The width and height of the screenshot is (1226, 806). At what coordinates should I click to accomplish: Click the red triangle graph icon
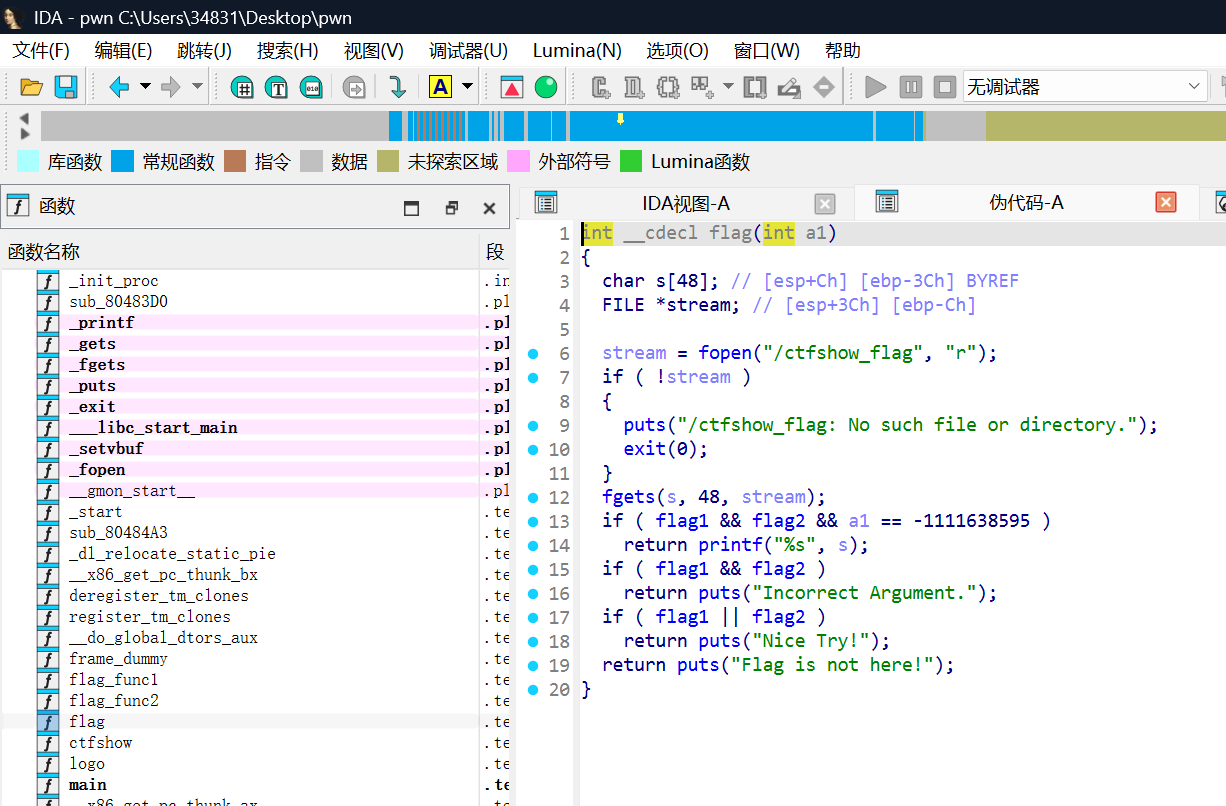tap(512, 87)
